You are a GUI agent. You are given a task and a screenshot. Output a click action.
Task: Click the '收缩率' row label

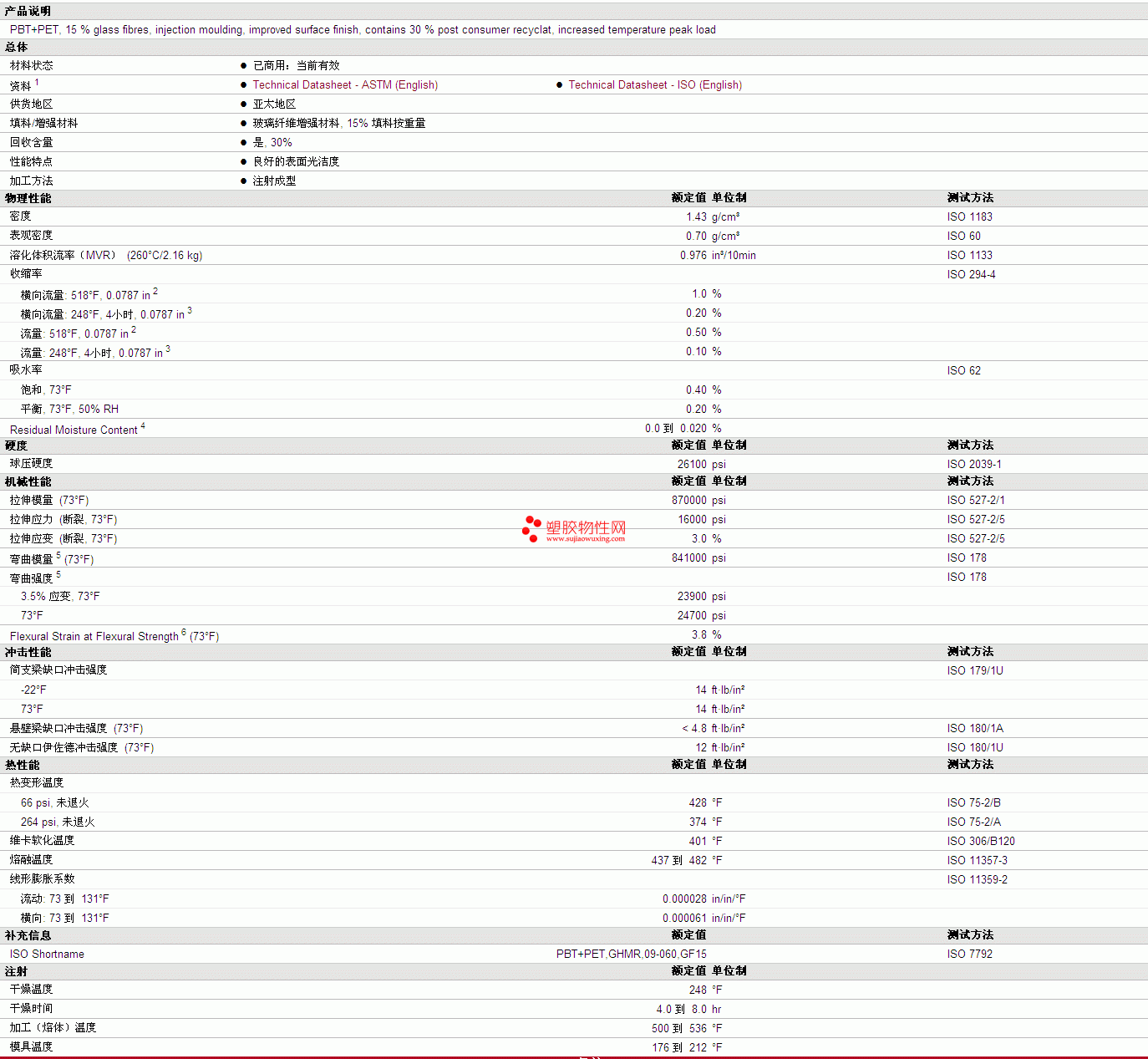click(x=26, y=273)
